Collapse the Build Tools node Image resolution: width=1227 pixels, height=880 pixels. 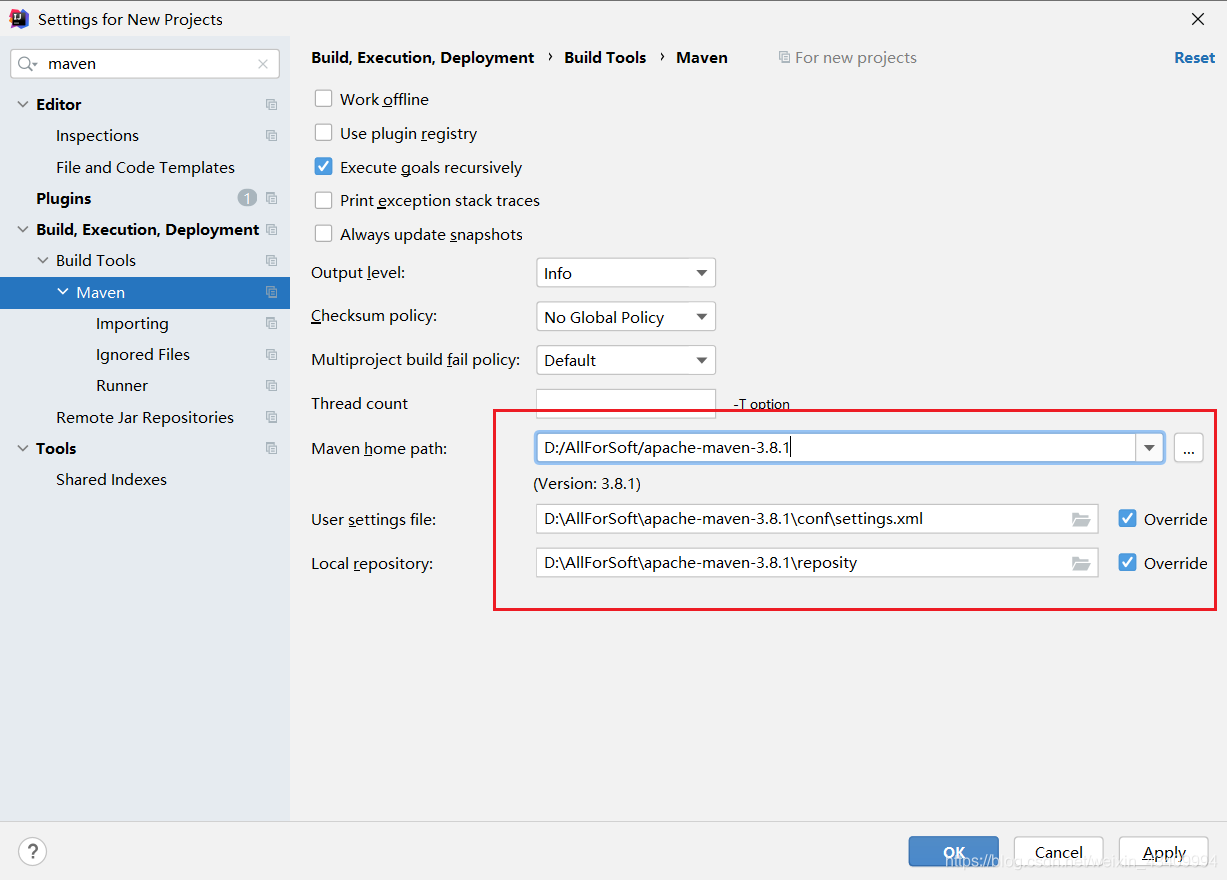click(x=43, y=260)
